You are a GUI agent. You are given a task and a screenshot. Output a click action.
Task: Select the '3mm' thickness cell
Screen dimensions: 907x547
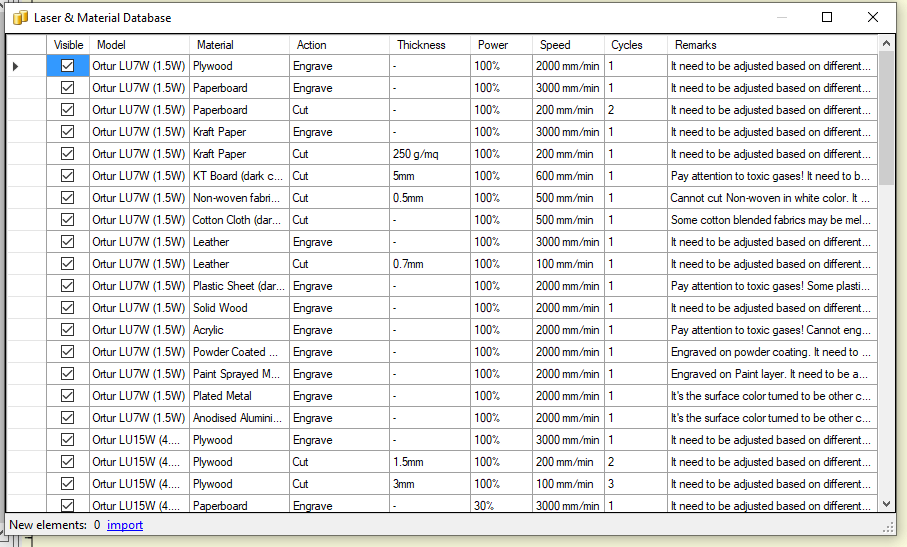point(430,483)
